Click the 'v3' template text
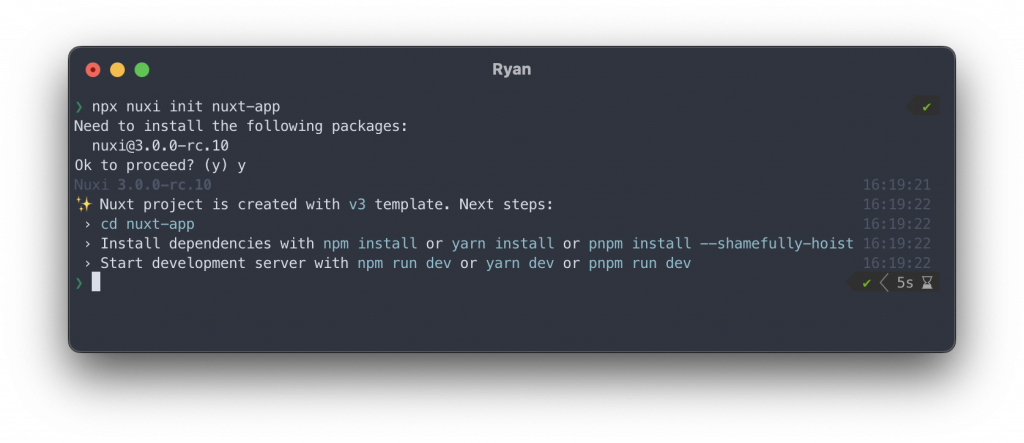 tap(357, 204)
